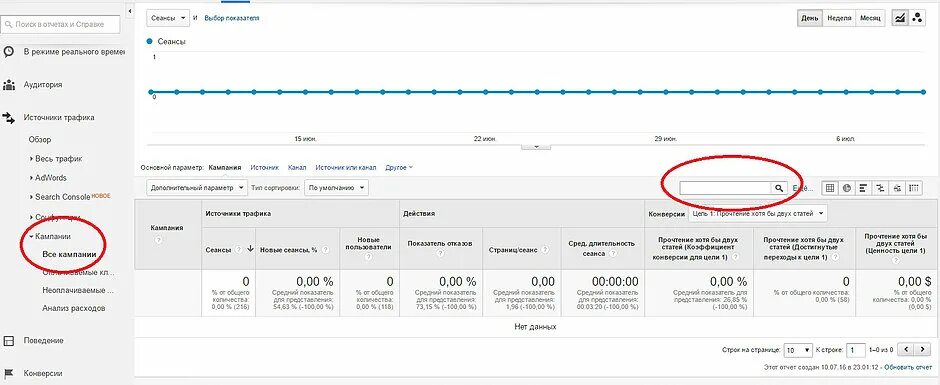Collapse the left navigation sidebar arrow
The height and width of the screenshot is (385, 940).
131,11
